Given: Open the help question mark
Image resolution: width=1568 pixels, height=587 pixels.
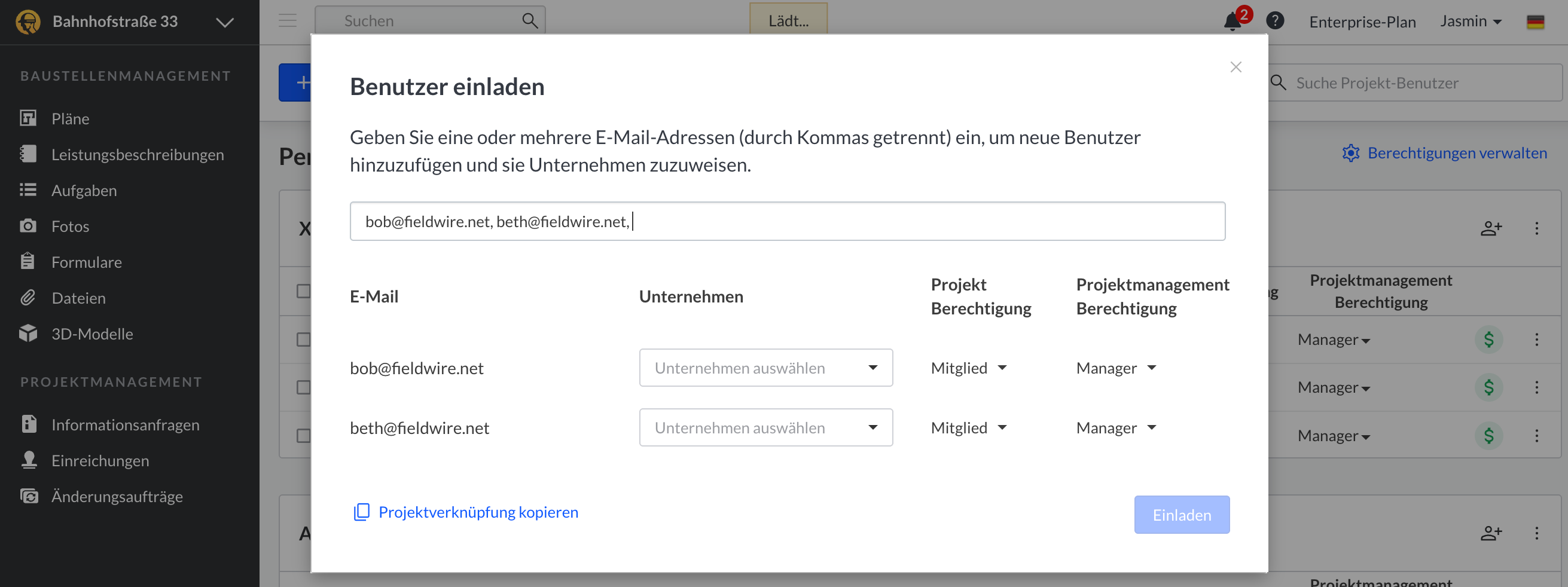Looking at the screenshot, I should (1275, 22).
